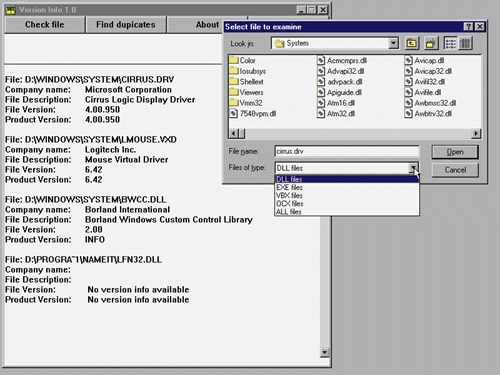
Task: Select the Iosubsys folder icon
Action: (234, 71)
